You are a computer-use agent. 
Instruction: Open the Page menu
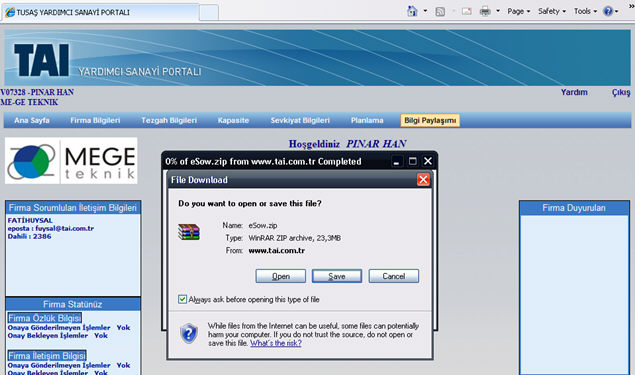point(519,11)
